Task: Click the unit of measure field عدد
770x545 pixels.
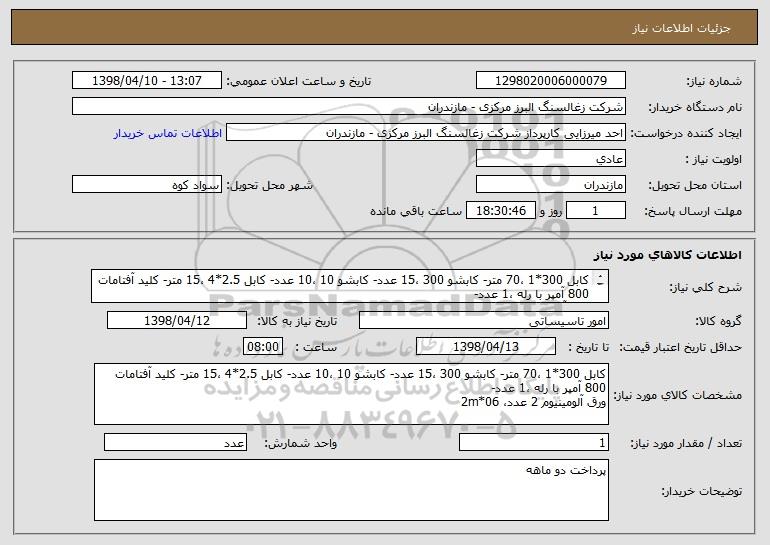Action: (175, 442)
